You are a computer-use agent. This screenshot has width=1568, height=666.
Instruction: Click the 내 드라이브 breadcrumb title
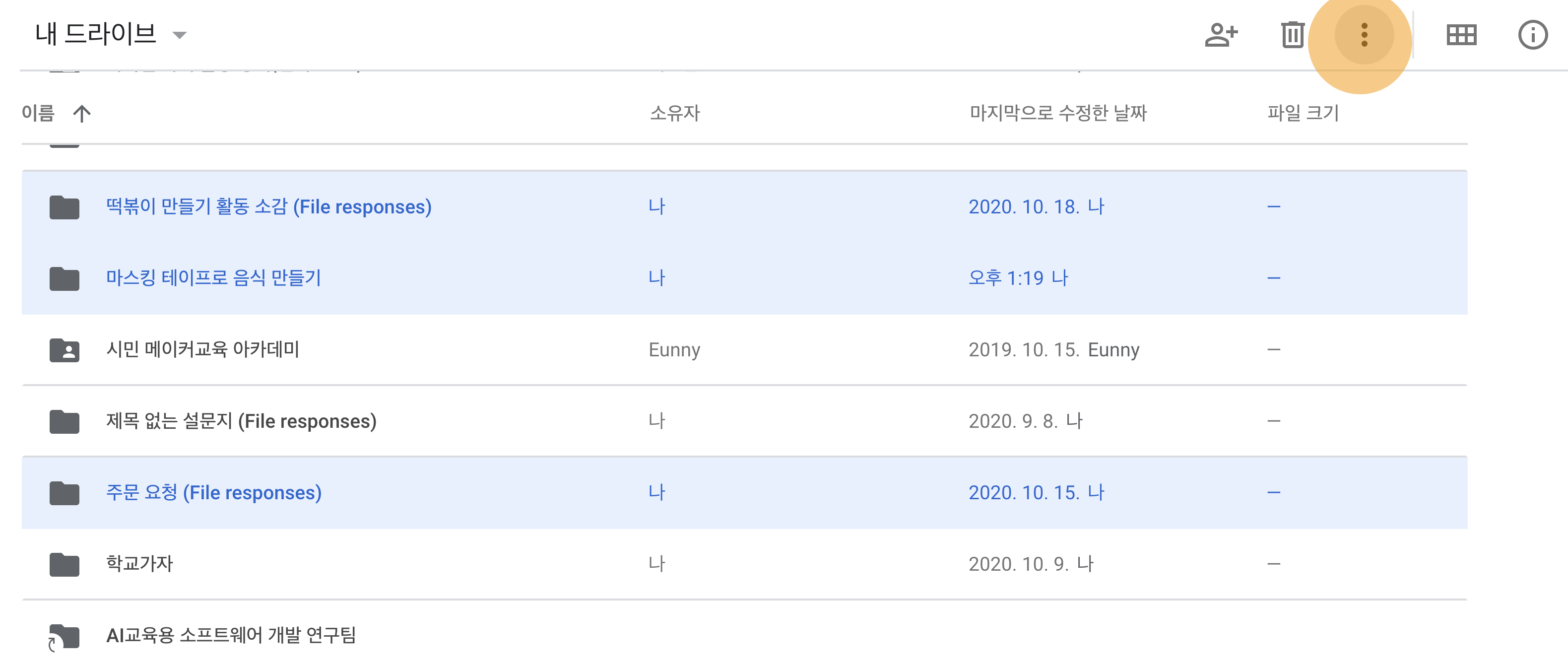point(96,34)
